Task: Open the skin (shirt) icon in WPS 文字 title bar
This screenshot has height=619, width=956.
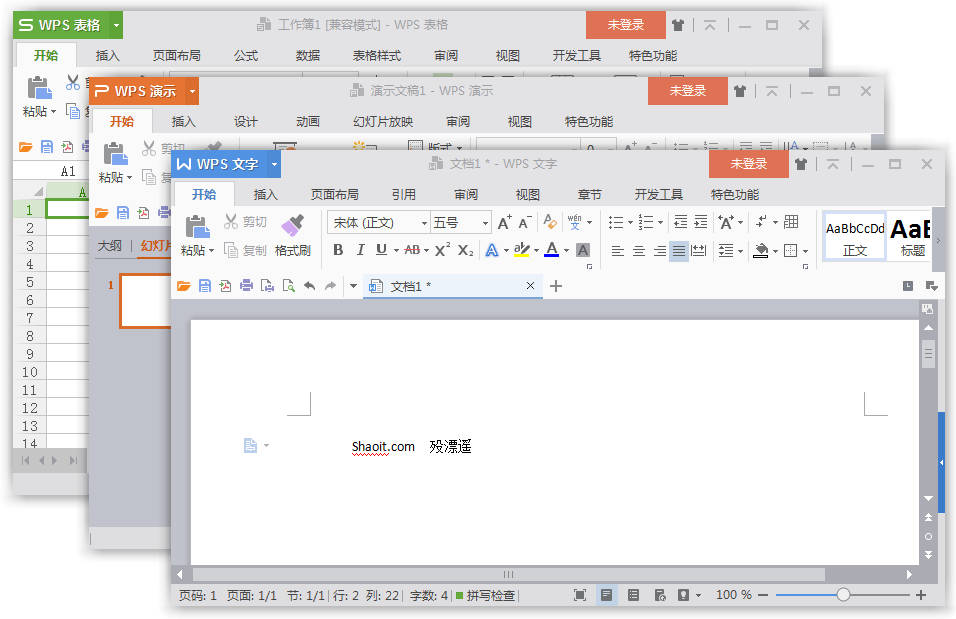Action: click(x=801, y=164)
